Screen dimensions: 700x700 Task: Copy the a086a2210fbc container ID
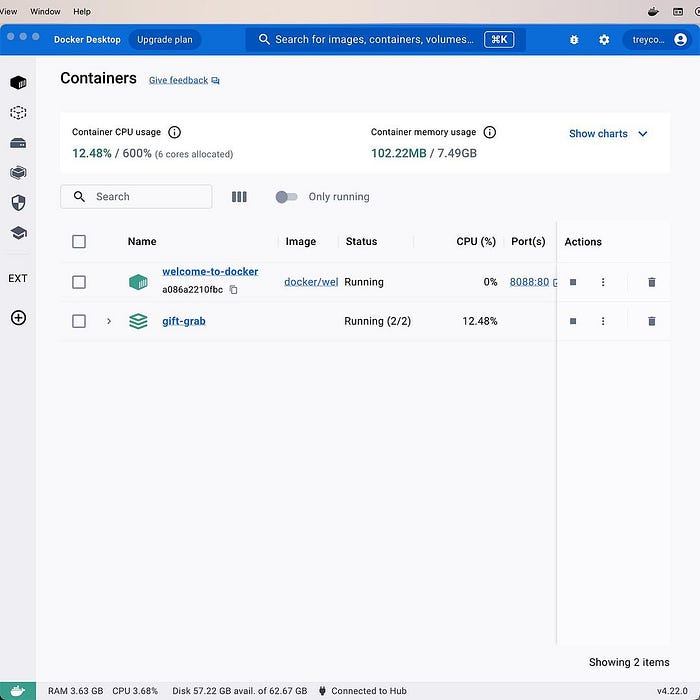(x=234, y=290)
